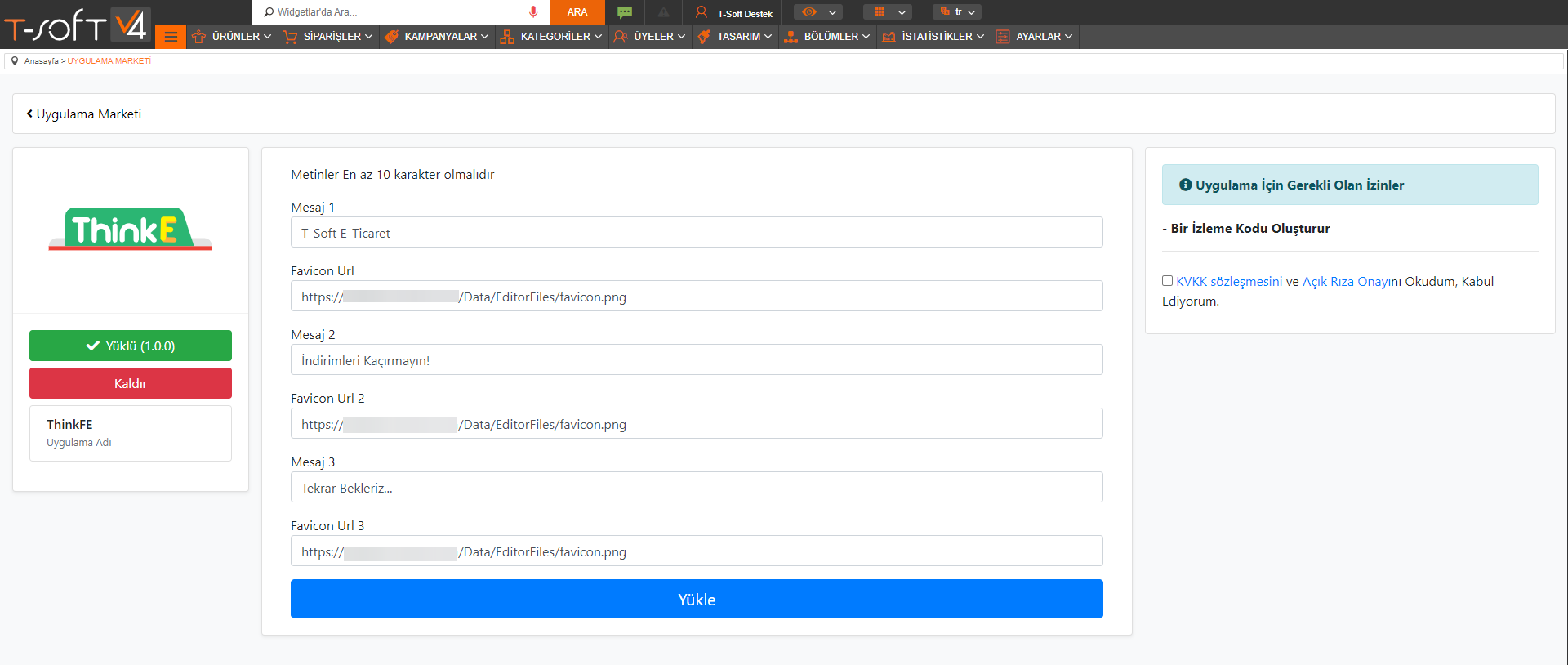Click the T-Soft V4 logo

pyautogui.click(x=76, y=25)
